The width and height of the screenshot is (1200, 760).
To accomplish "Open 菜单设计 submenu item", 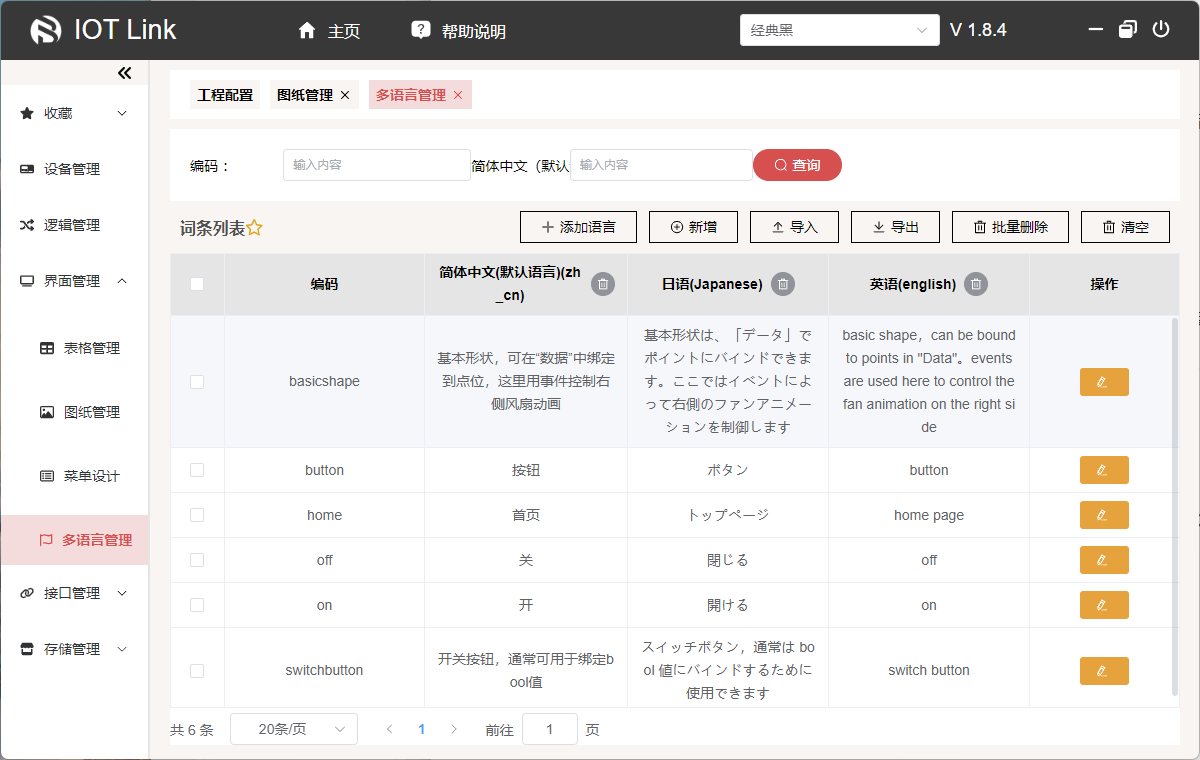I will pos(75,476).
